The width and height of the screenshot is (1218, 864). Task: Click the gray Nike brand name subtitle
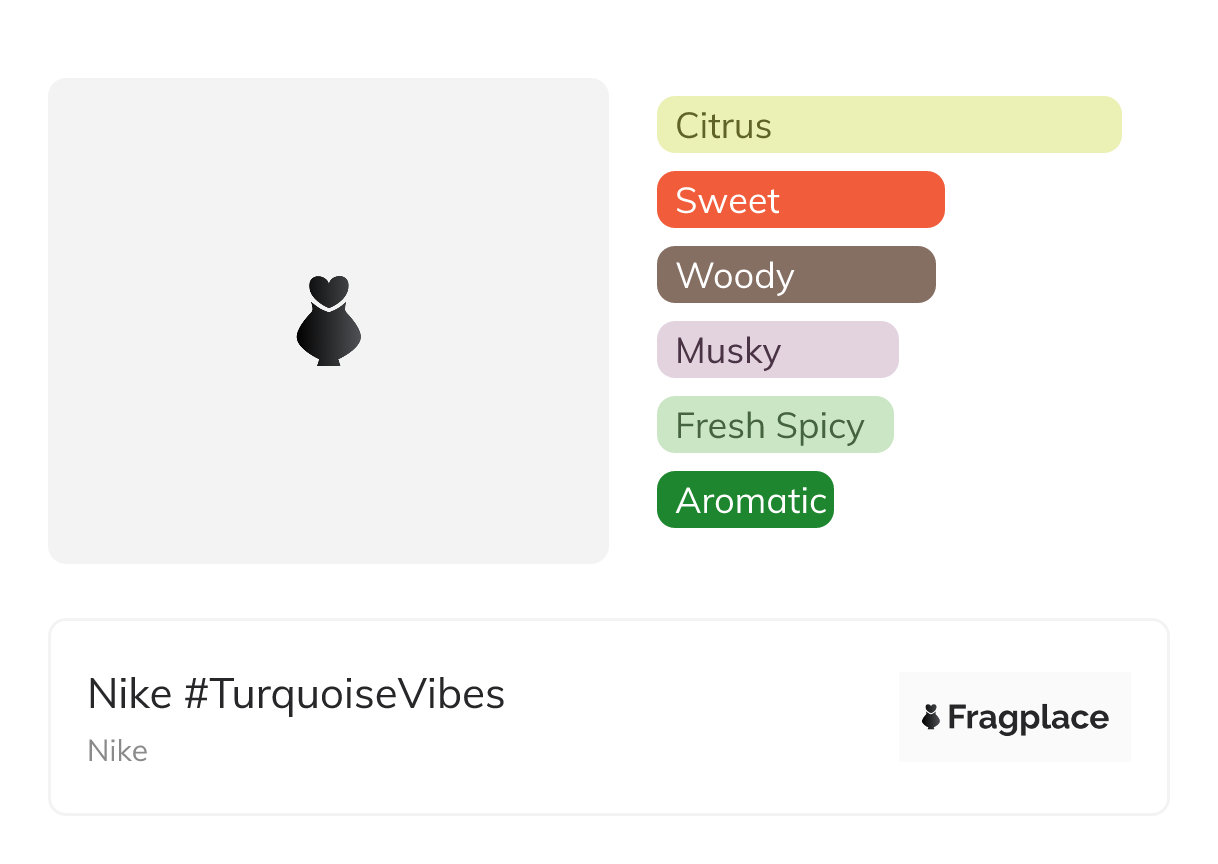118,751
